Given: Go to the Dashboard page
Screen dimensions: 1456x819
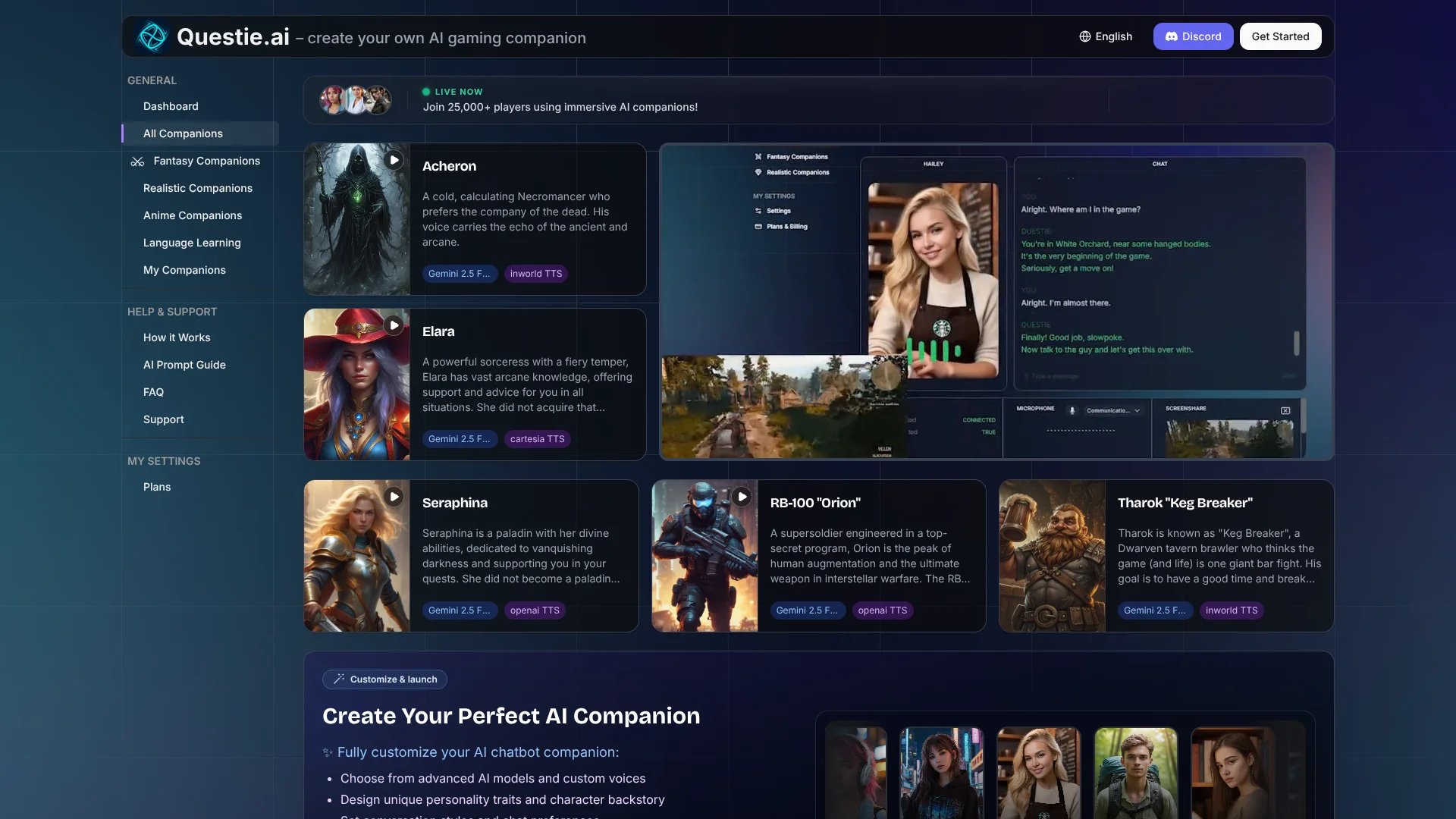Looking at the screenshot, I should point(171,106).
